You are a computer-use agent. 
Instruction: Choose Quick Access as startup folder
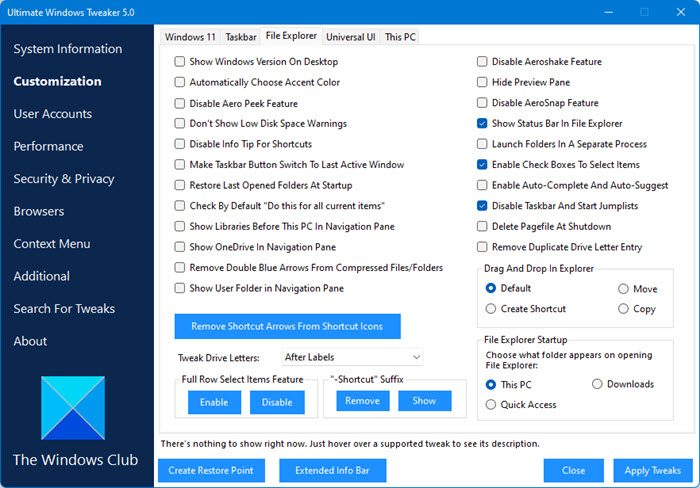click(x=491, y=405)
